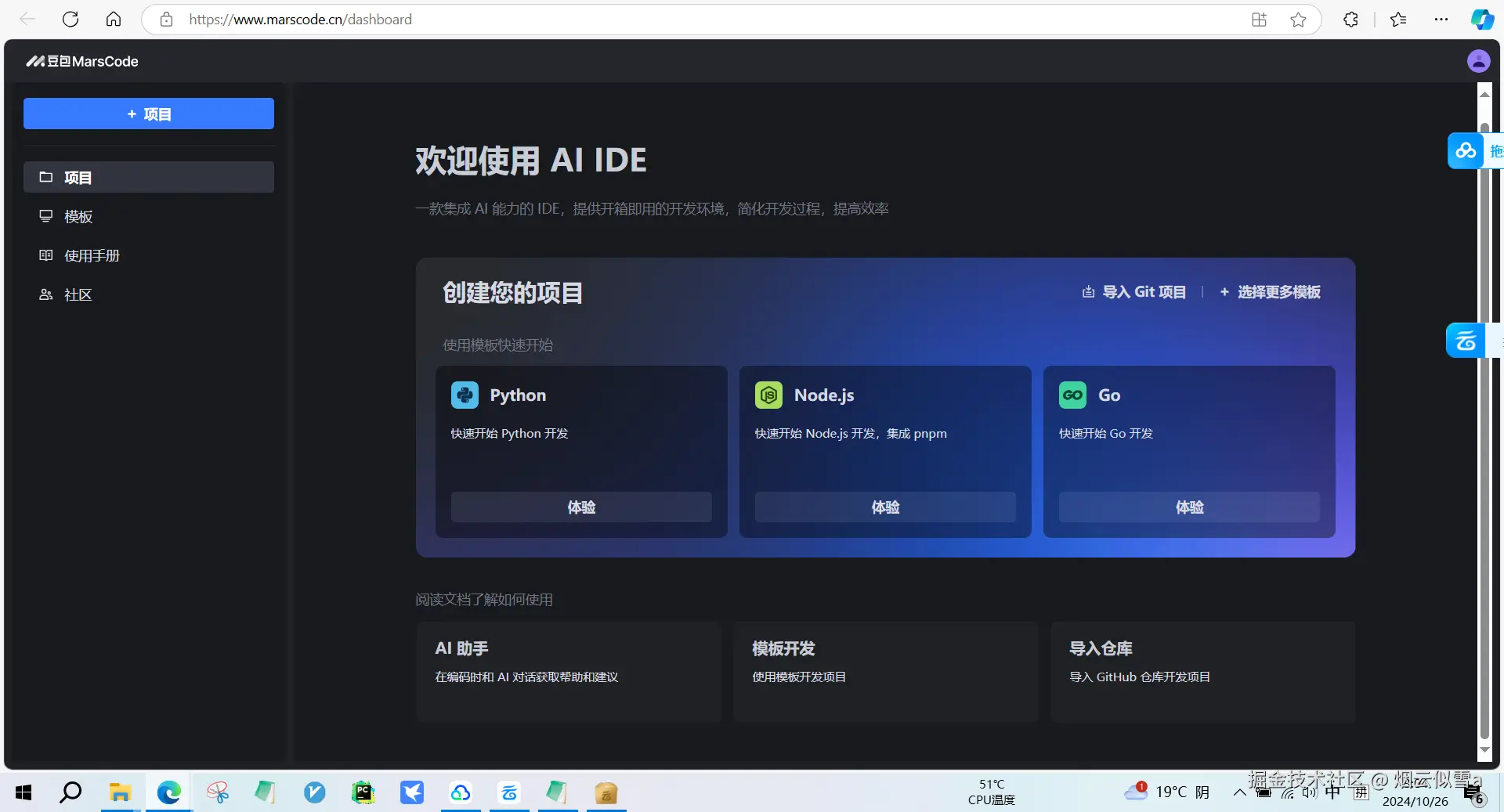
Task: Click the Edge icon on the taskbar
Action: [168, 792]
